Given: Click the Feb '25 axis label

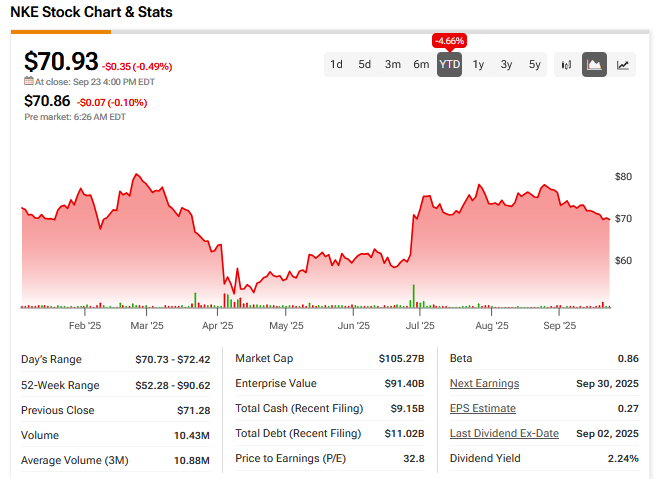Looking at the screenshot, I should point(85,326).
